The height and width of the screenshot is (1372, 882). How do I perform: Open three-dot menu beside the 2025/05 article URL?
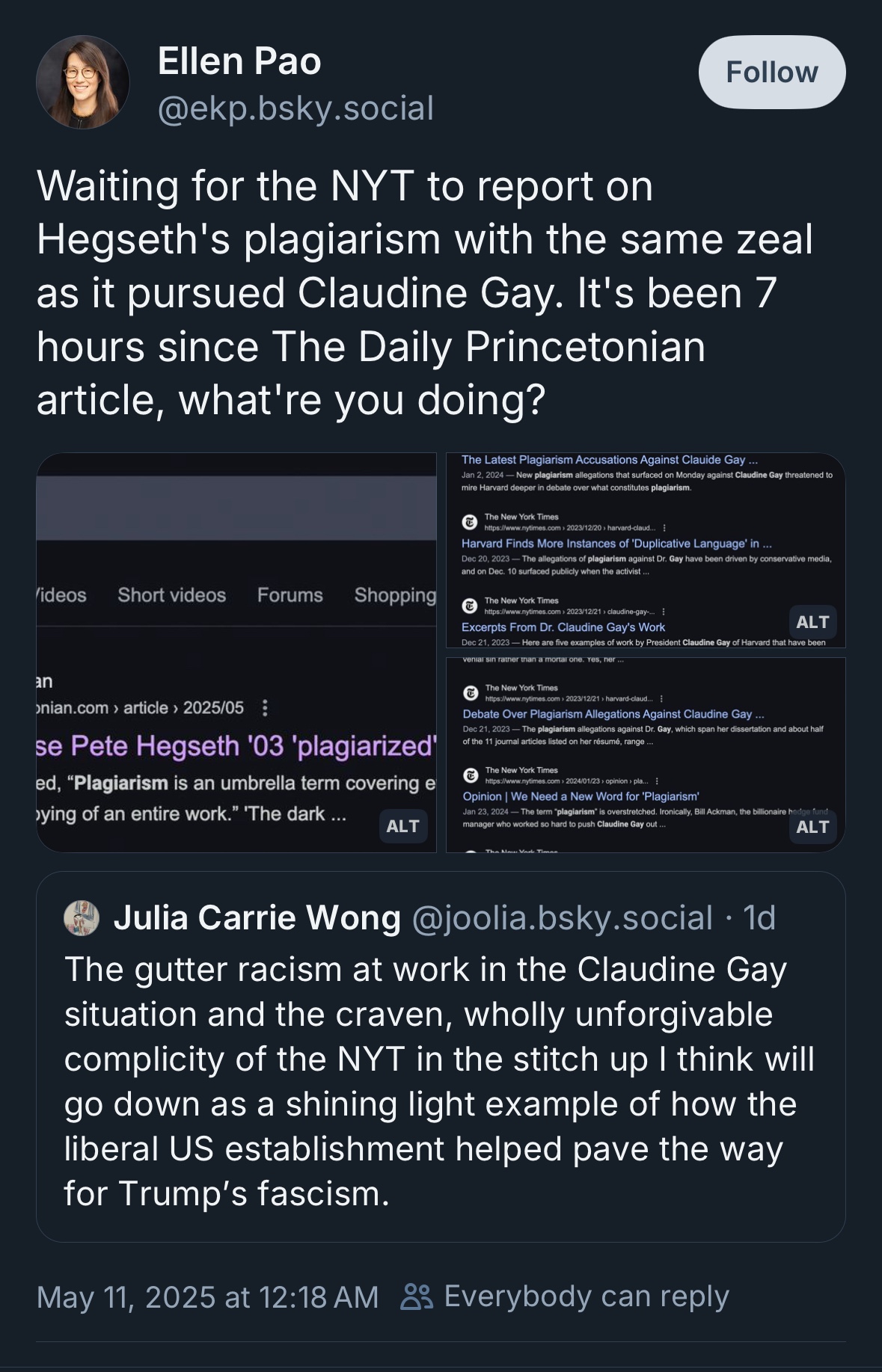pyautogui.click(x=265, y=707)
